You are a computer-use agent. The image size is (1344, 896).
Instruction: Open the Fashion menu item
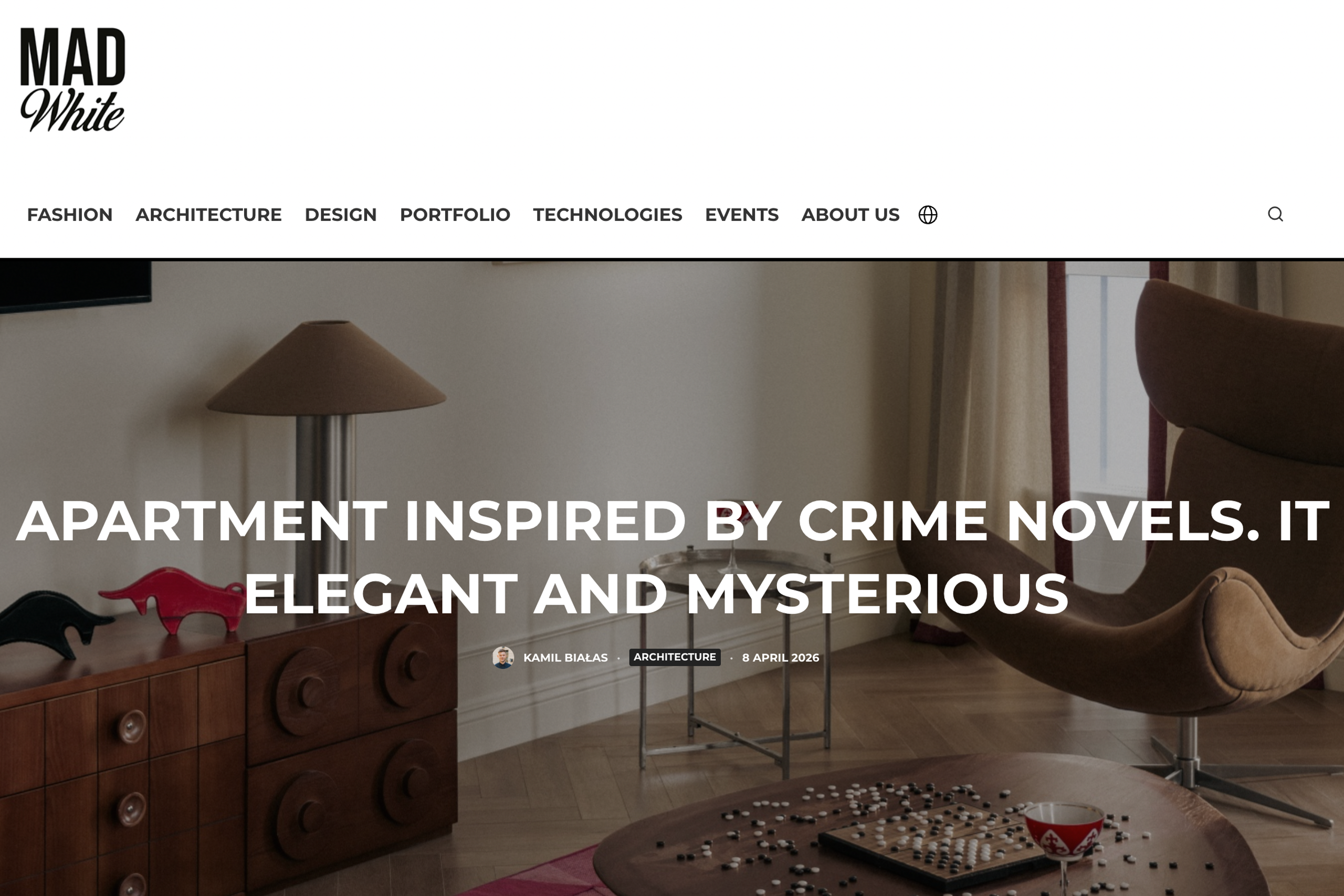[x=70, y=215]
